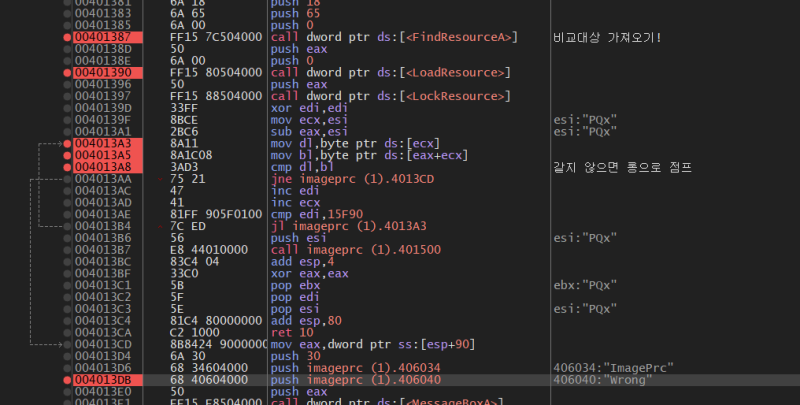Click the comment 'ebx:"PQx"'
The height and width of the screenshot is (405, 800).
(585, 285)
